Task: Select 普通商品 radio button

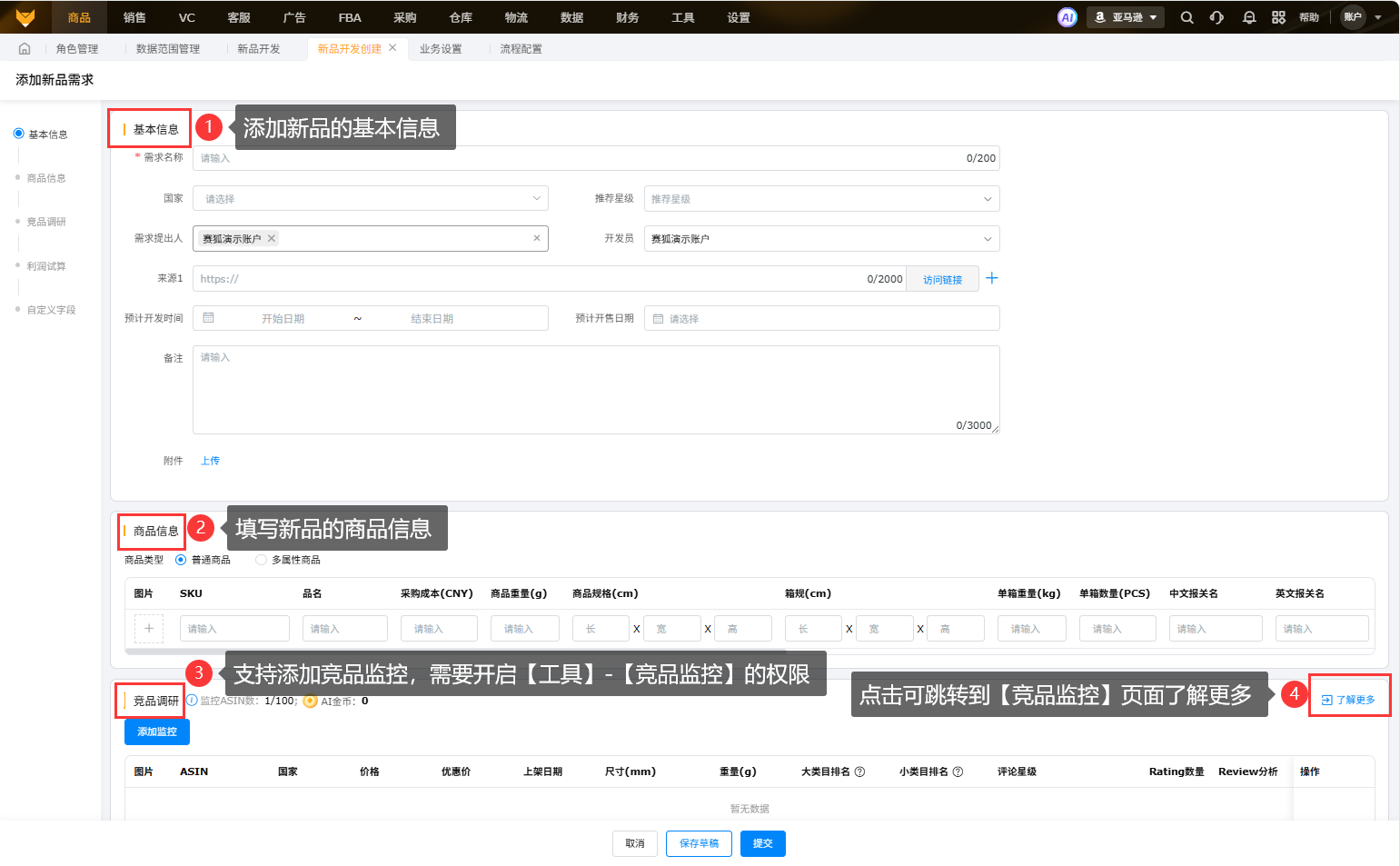Action: pyautogui.click(x=181, y=560)
